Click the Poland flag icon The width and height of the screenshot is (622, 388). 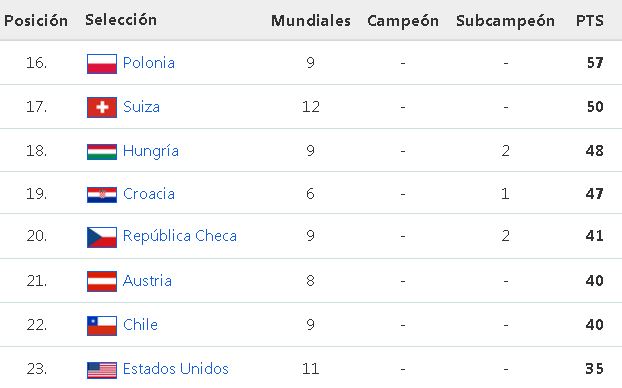(102, 64)
